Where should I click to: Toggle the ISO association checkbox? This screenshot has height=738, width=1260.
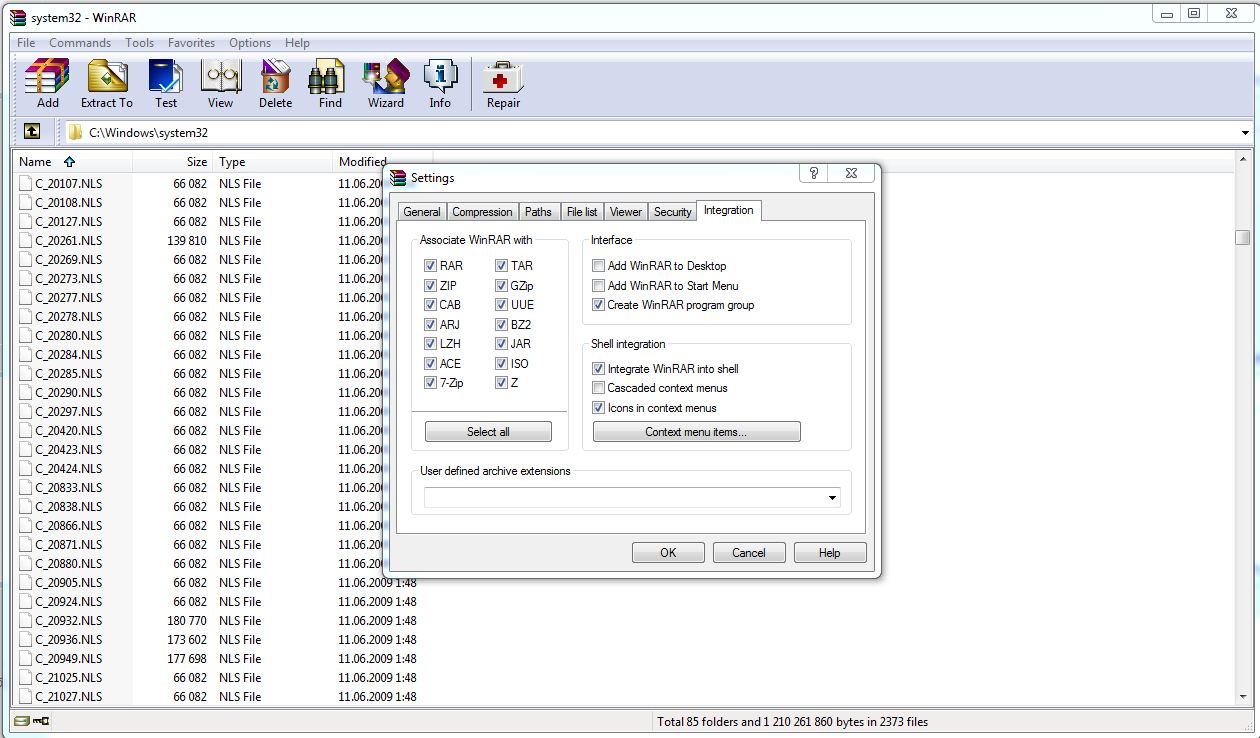coord(501,363)
